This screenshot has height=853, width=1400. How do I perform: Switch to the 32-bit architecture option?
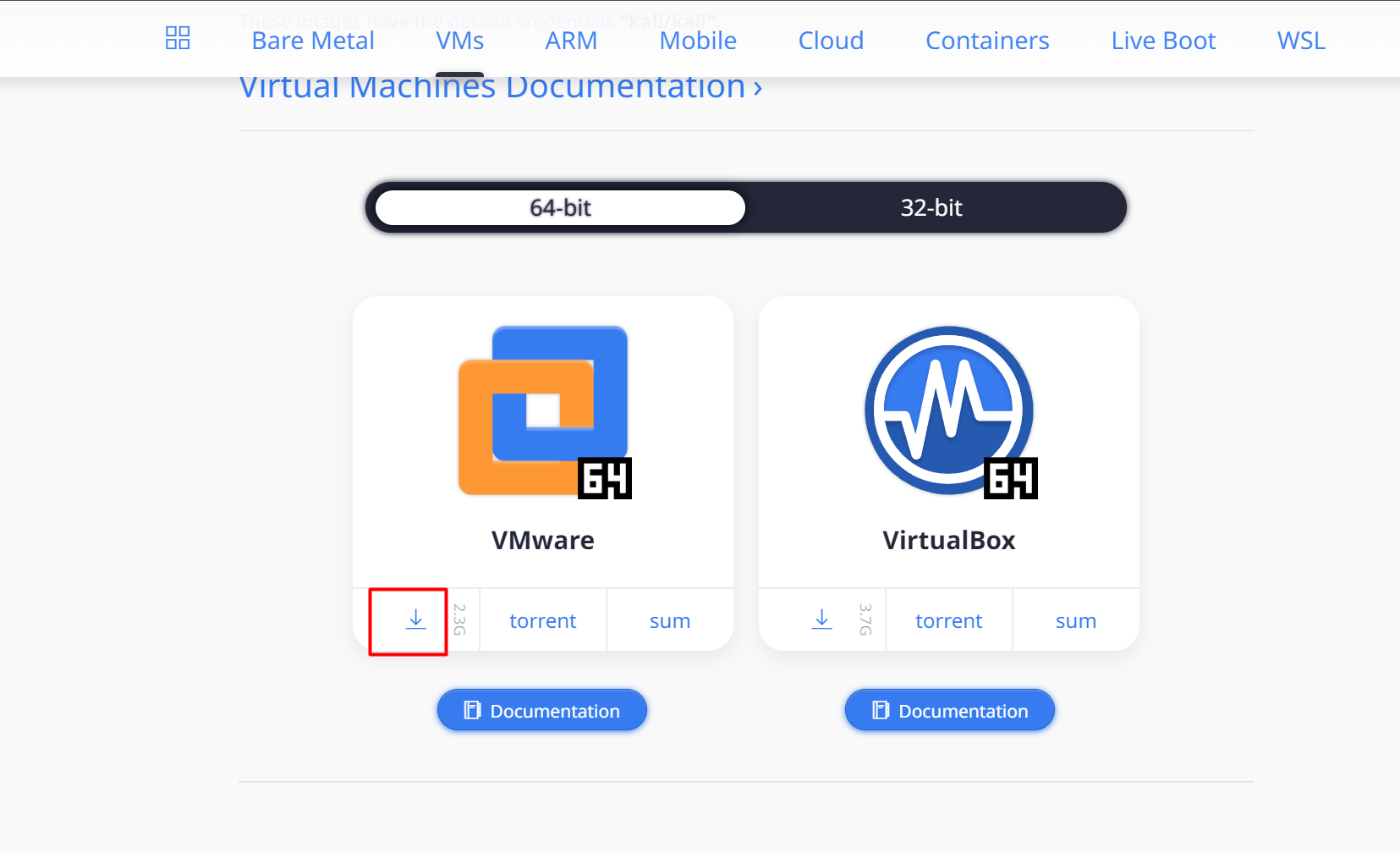click(931, 207)
